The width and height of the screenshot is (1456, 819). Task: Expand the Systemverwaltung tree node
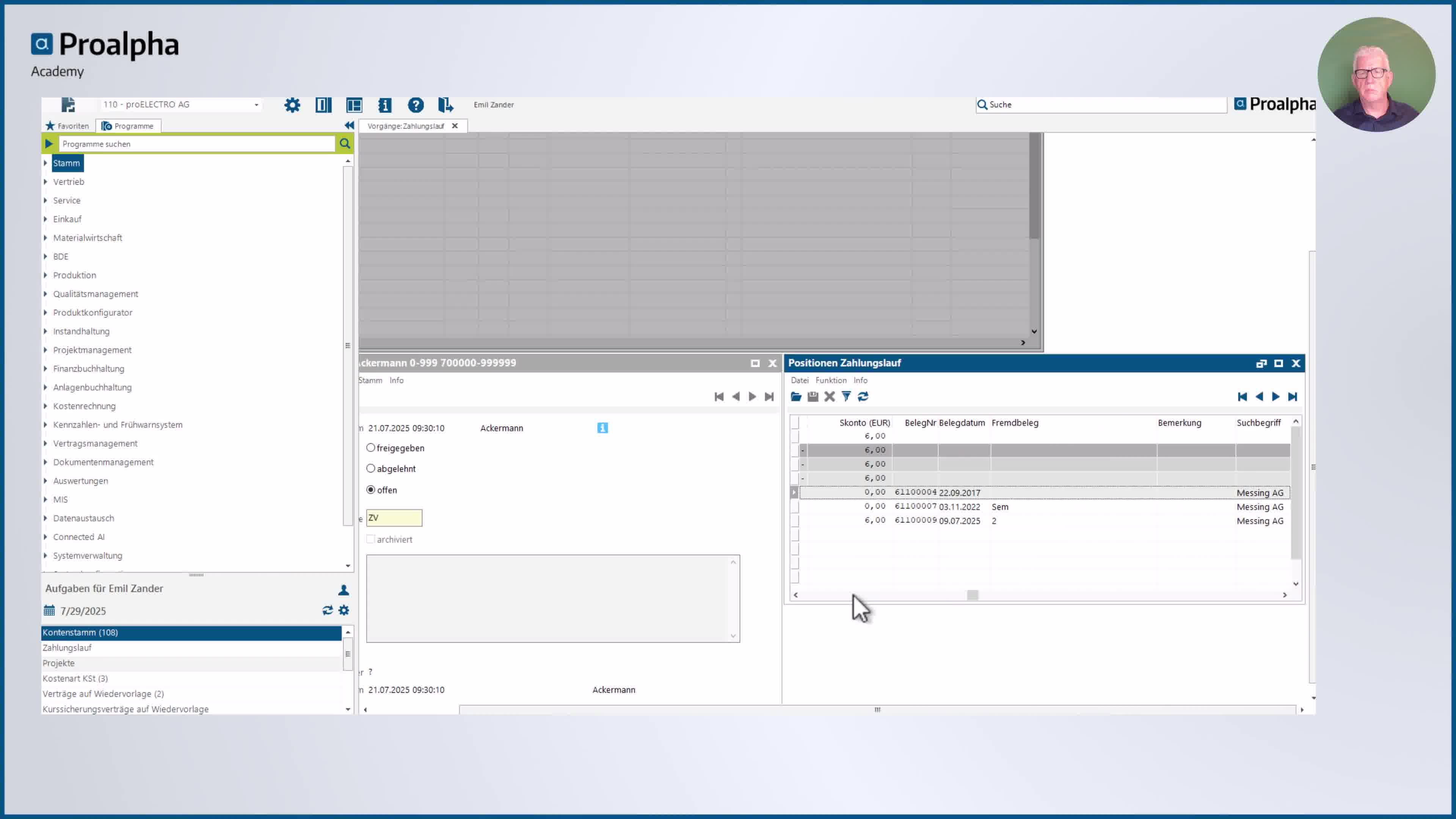tap(46, 555)
